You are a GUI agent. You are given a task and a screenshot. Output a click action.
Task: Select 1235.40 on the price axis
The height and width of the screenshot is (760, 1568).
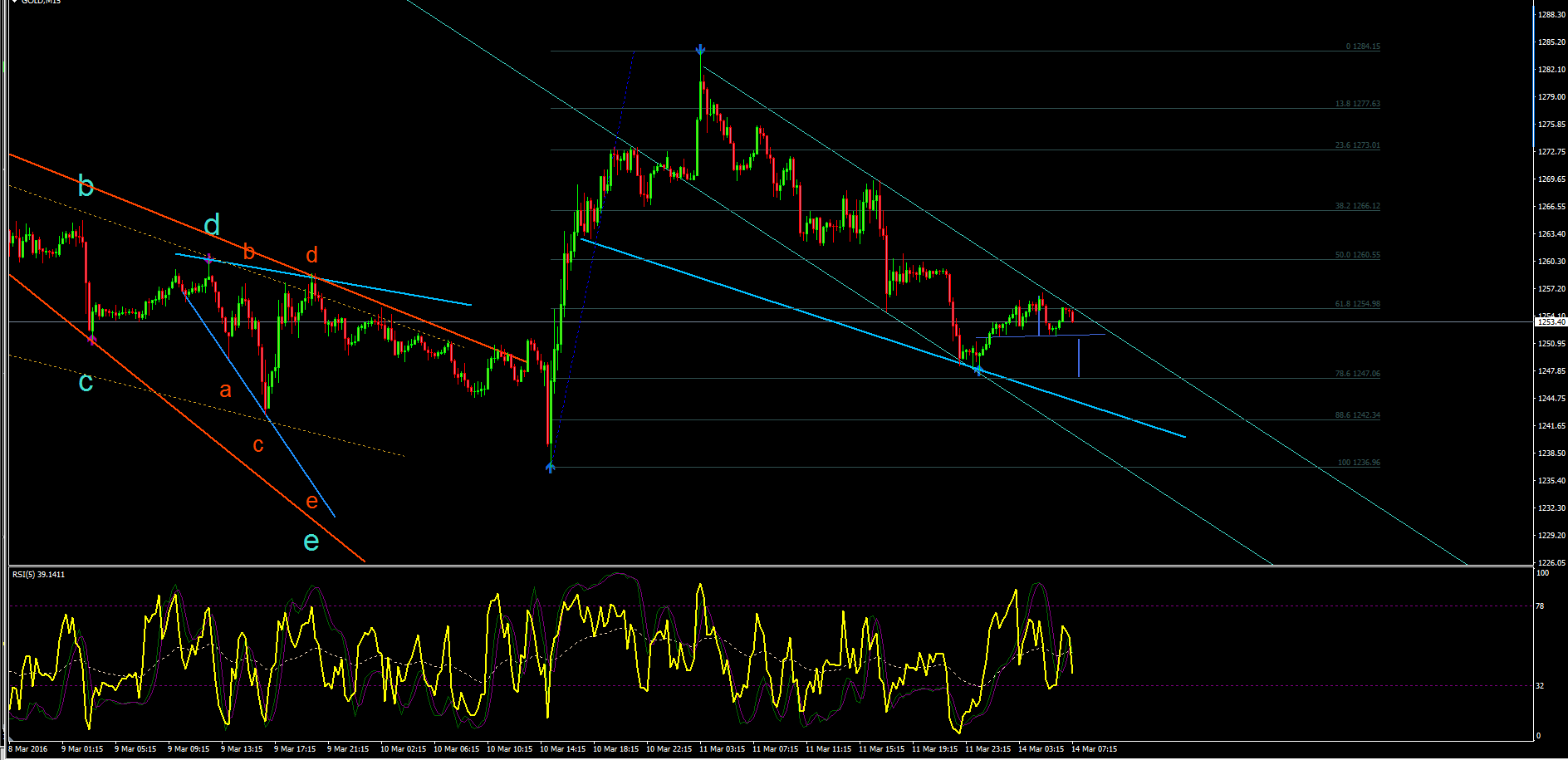click(1551, 481)
